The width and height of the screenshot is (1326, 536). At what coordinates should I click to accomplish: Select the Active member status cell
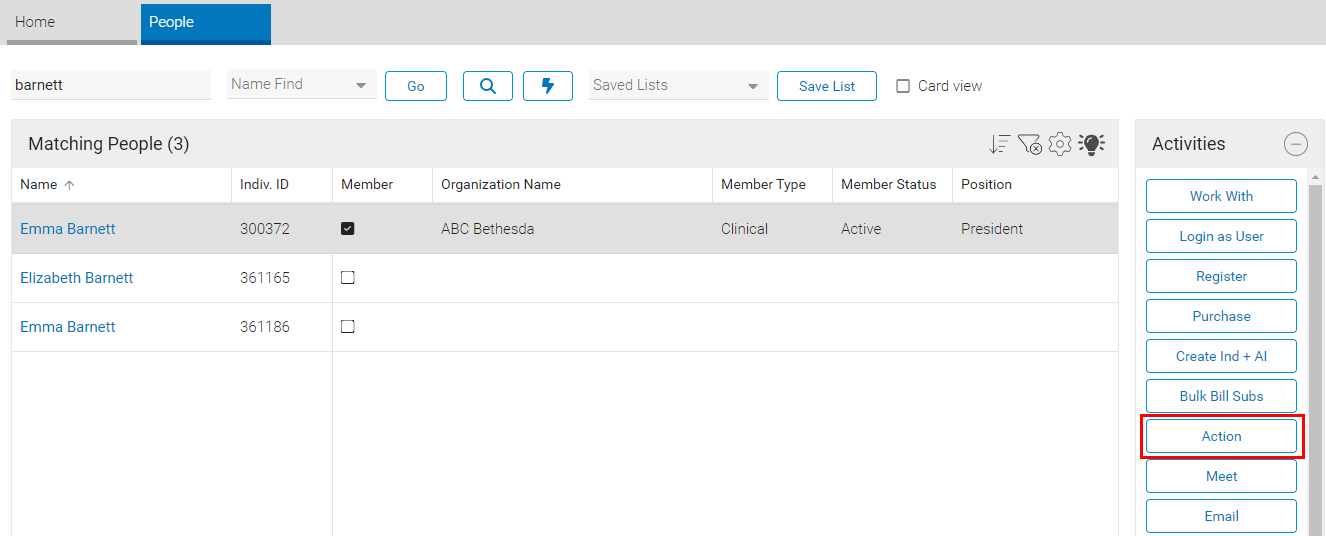coord(892,229)
